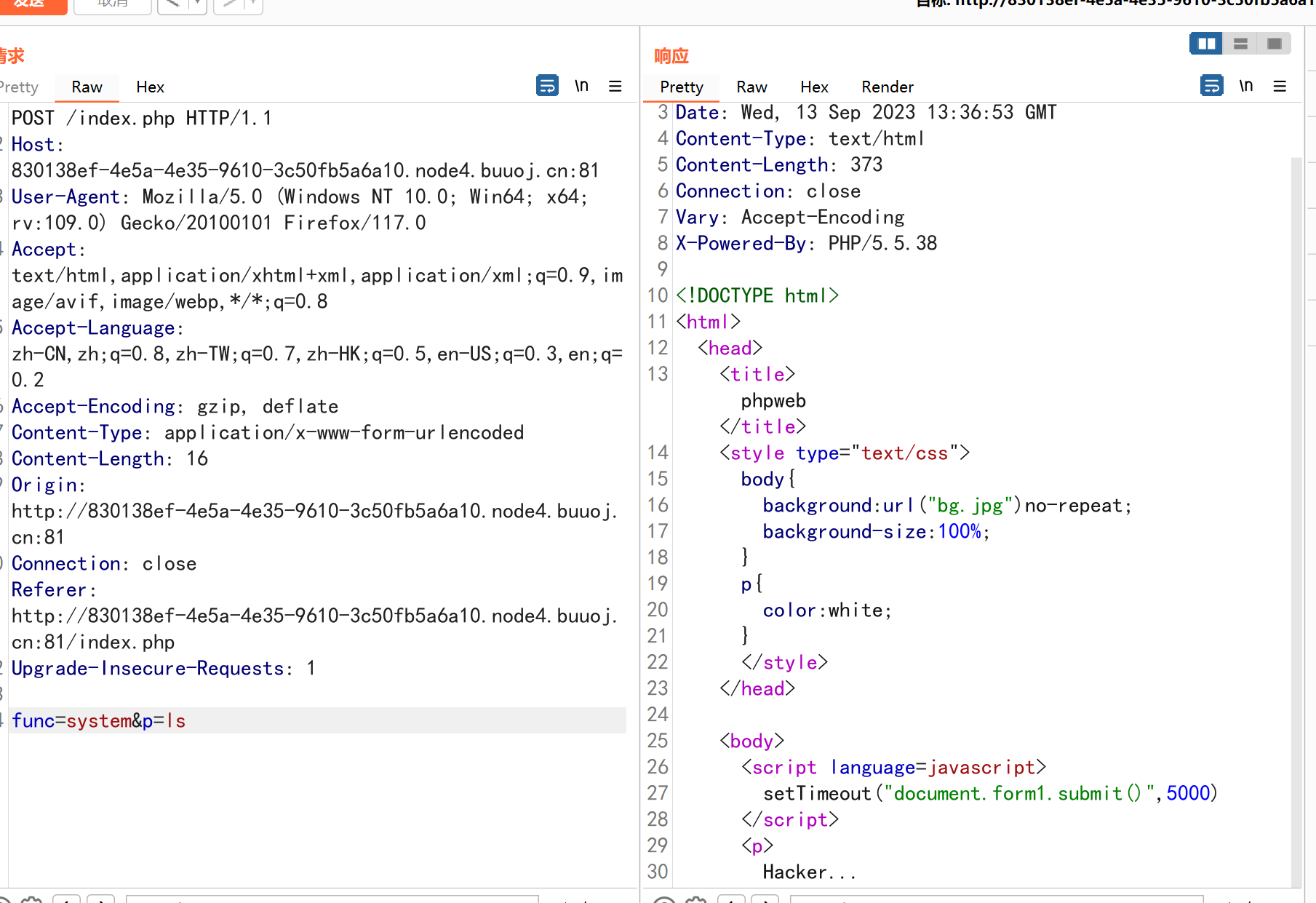This screenshot has width=1316, height=903.
Task: Click the orange Send request button
Action: coord(33,5)
